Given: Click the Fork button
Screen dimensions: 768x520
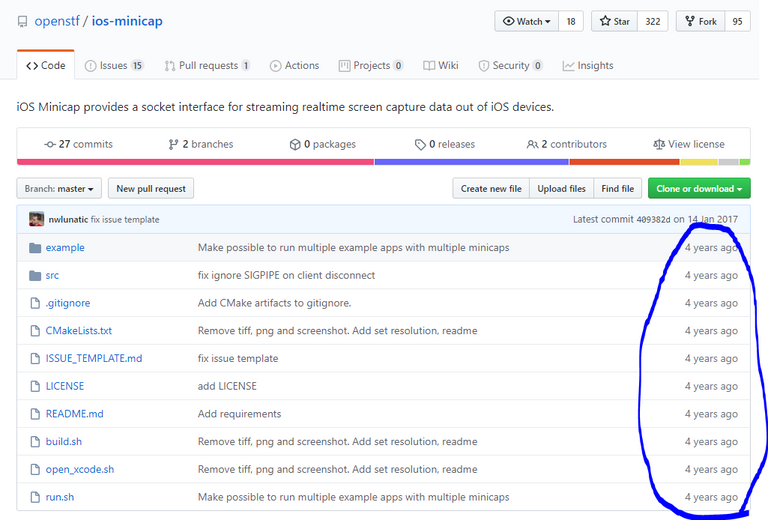Looking at the screenshot, I should tap(700, 22).
